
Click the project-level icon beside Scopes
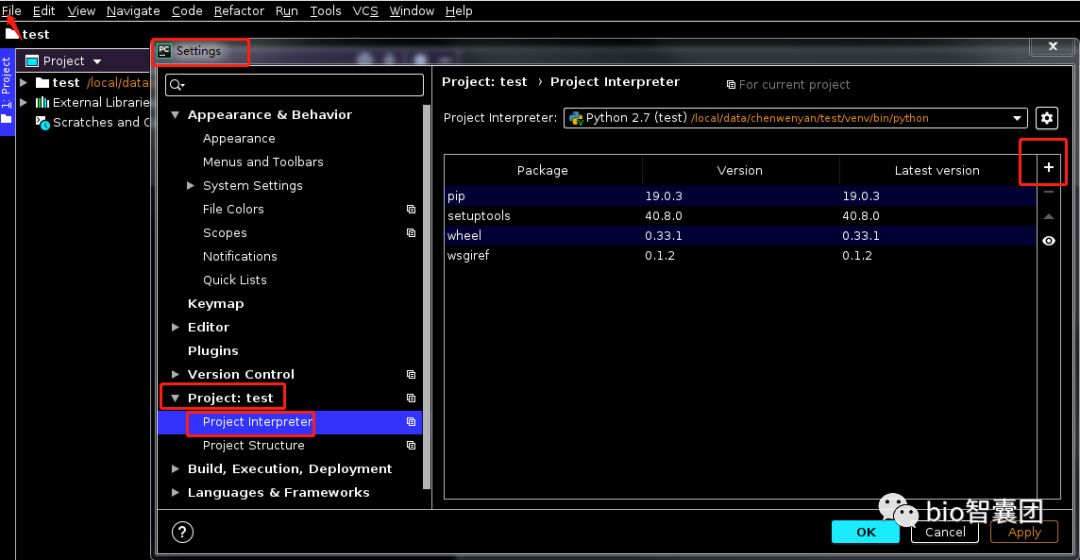coord(411,233)
